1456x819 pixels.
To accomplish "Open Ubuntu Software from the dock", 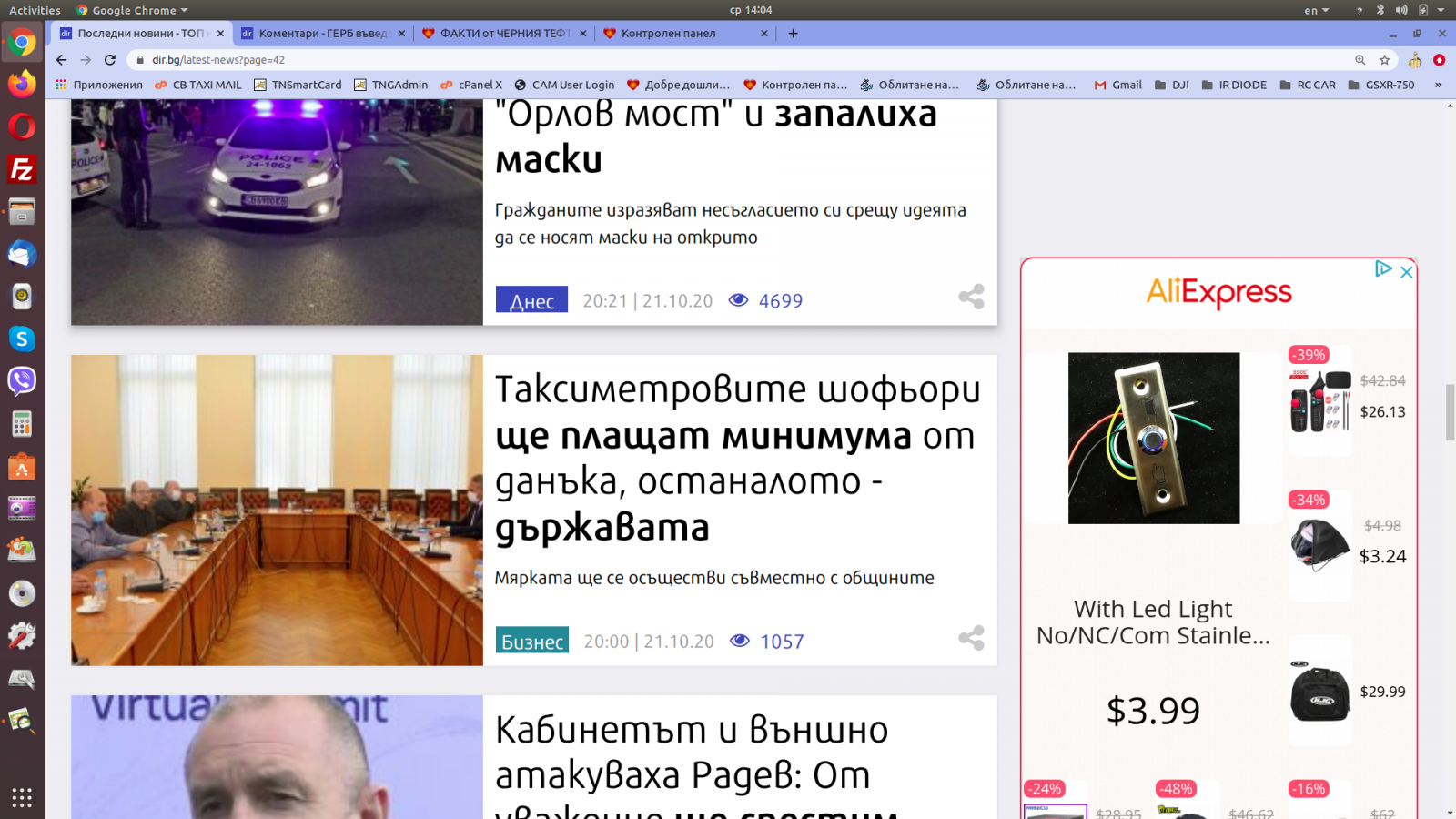I will pos(22,467).
